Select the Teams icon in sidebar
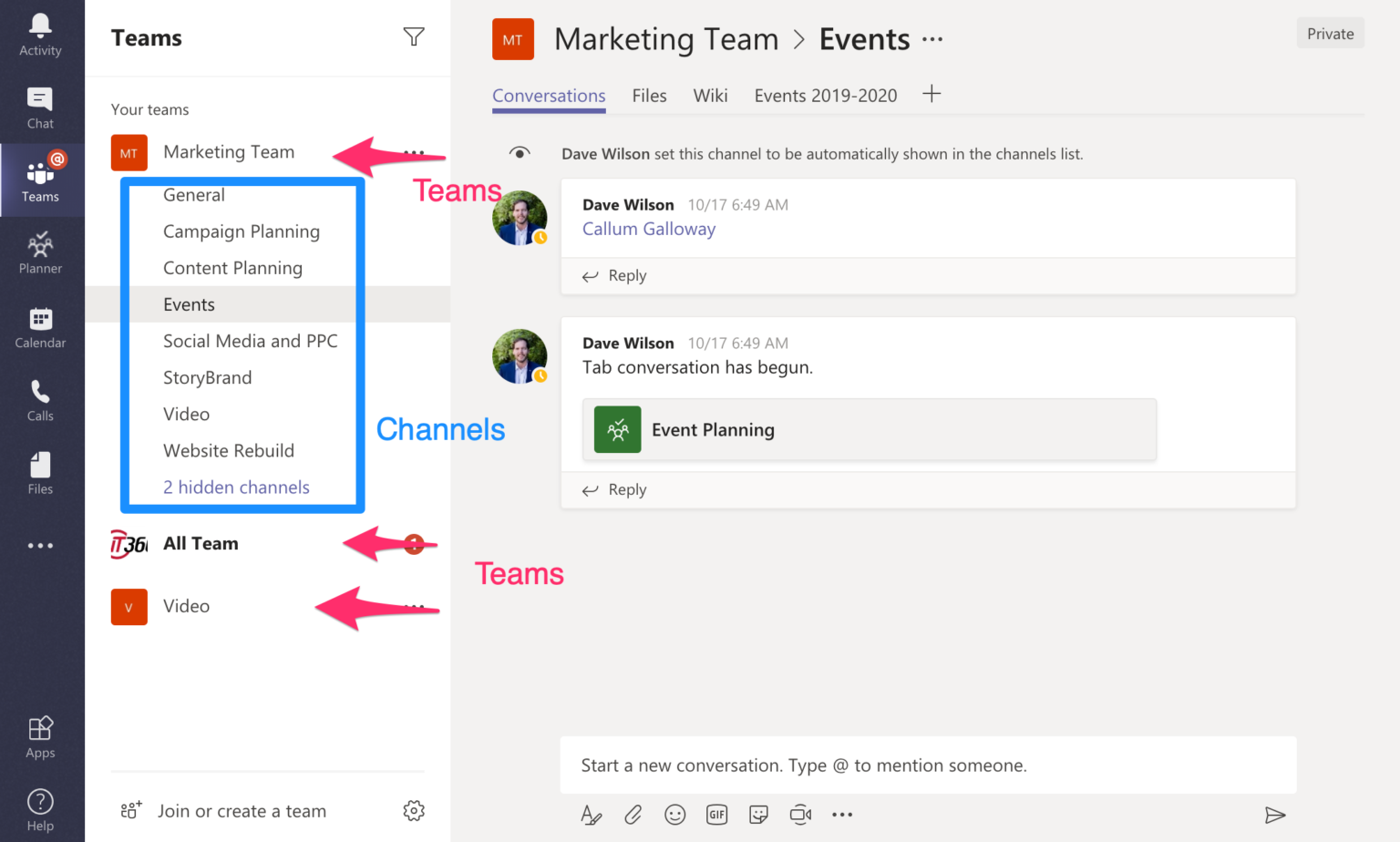The image size is (1400, 842). [41, 180]
